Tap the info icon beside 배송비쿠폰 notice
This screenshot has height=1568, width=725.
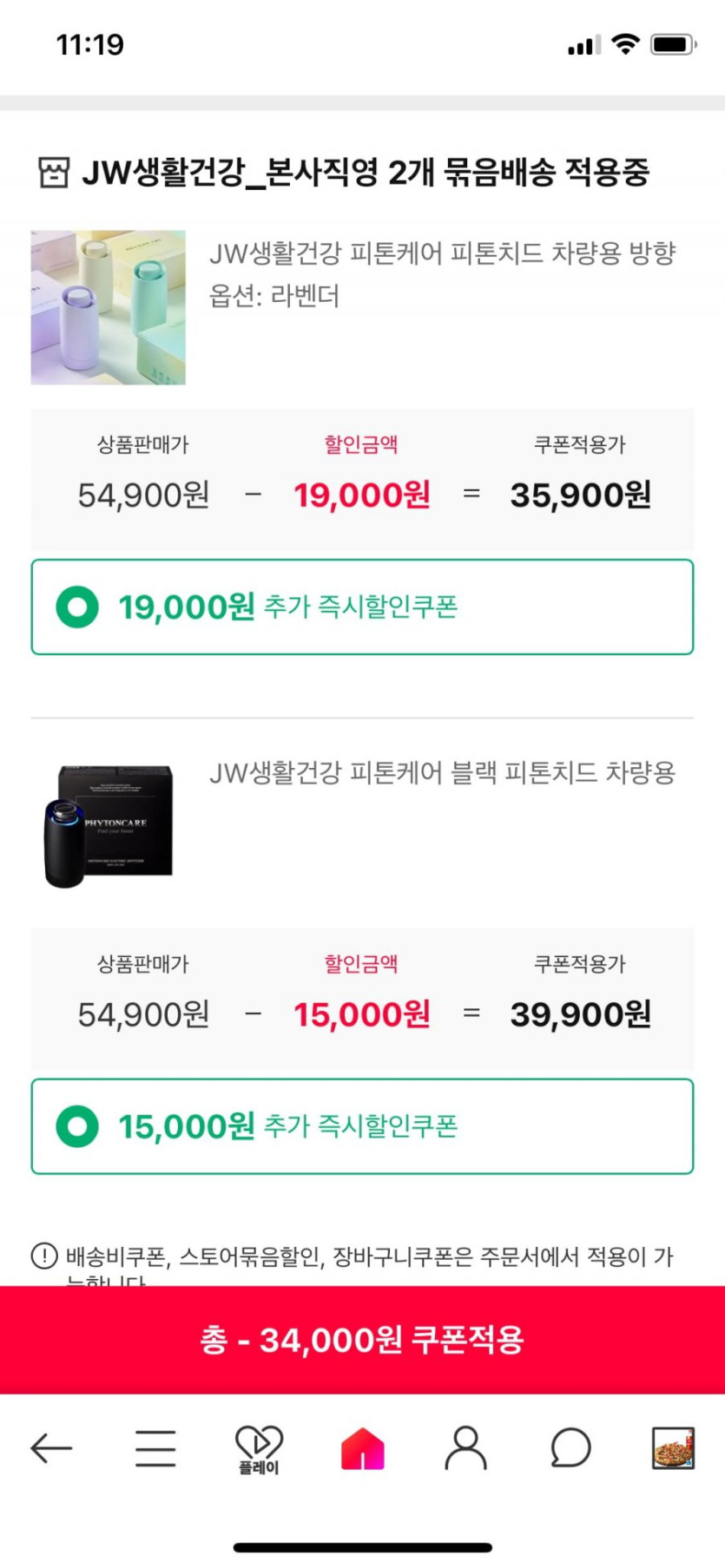(x=44, y=1255)
